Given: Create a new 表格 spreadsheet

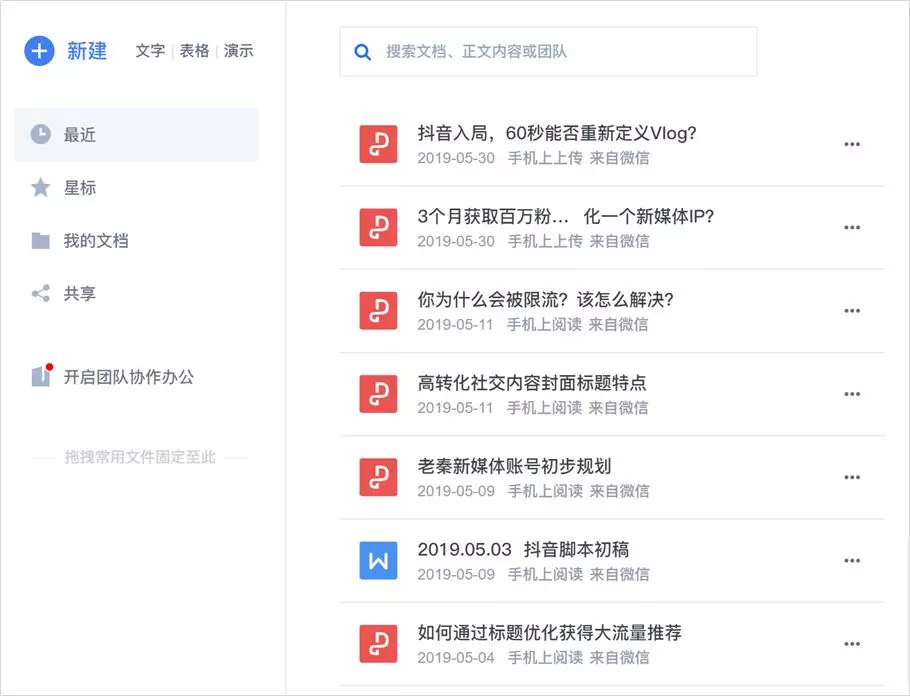Looking at the screenshot, I should 194,51.
